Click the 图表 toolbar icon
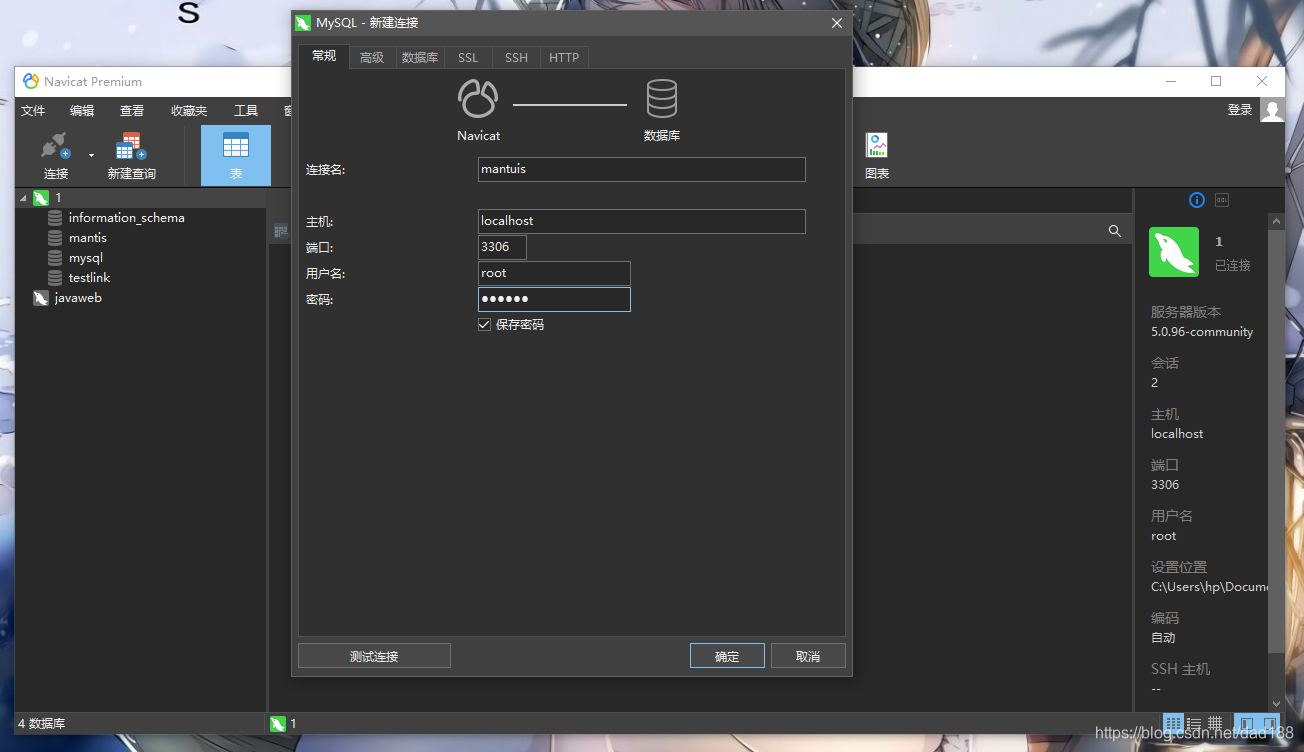 coord(877,146)
